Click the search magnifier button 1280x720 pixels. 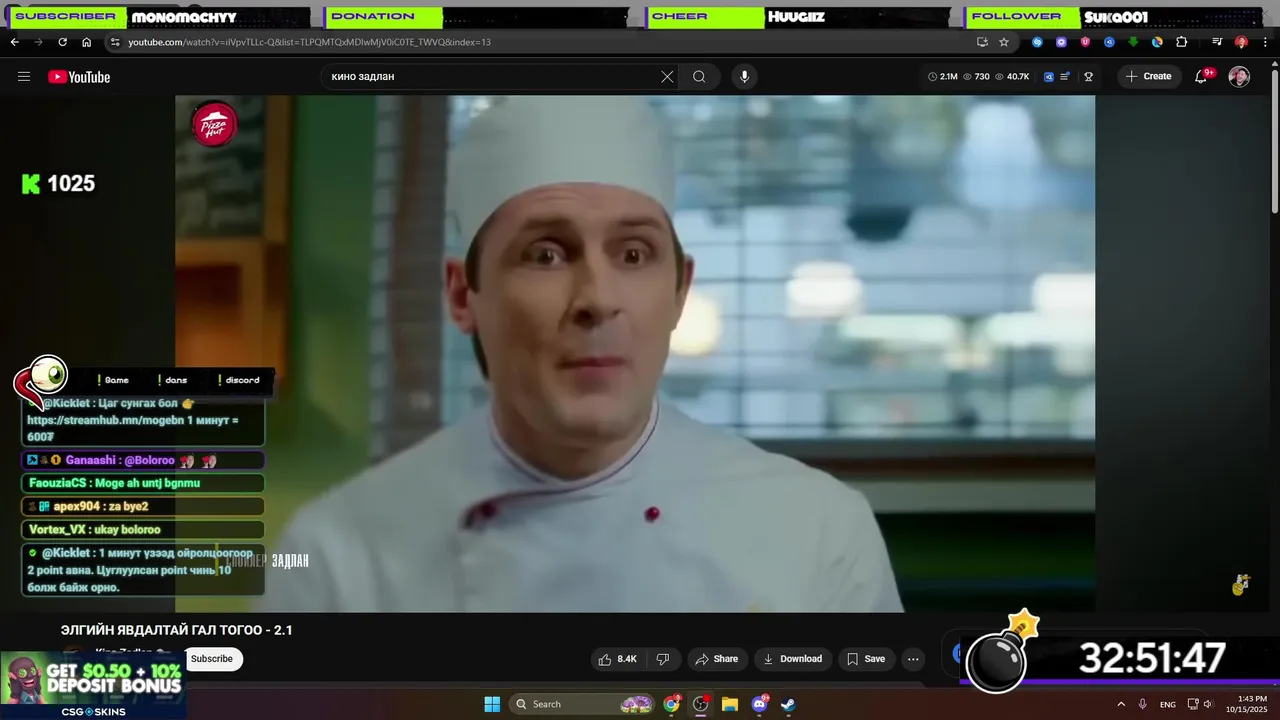(699, 77)
